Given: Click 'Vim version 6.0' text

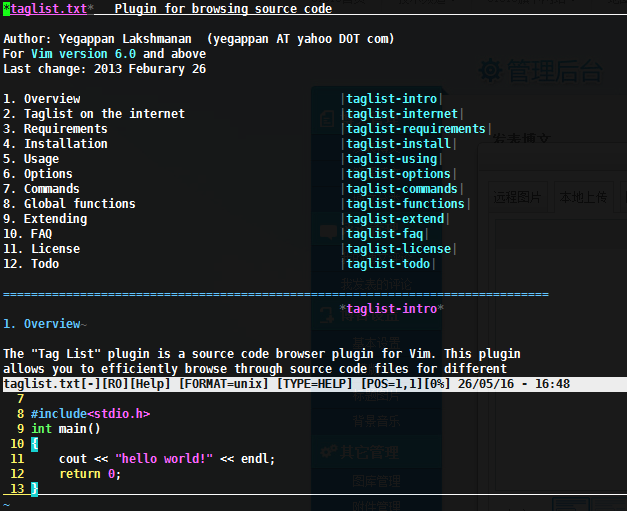Looking at the screenshot, I should click(x=84, y=54).
